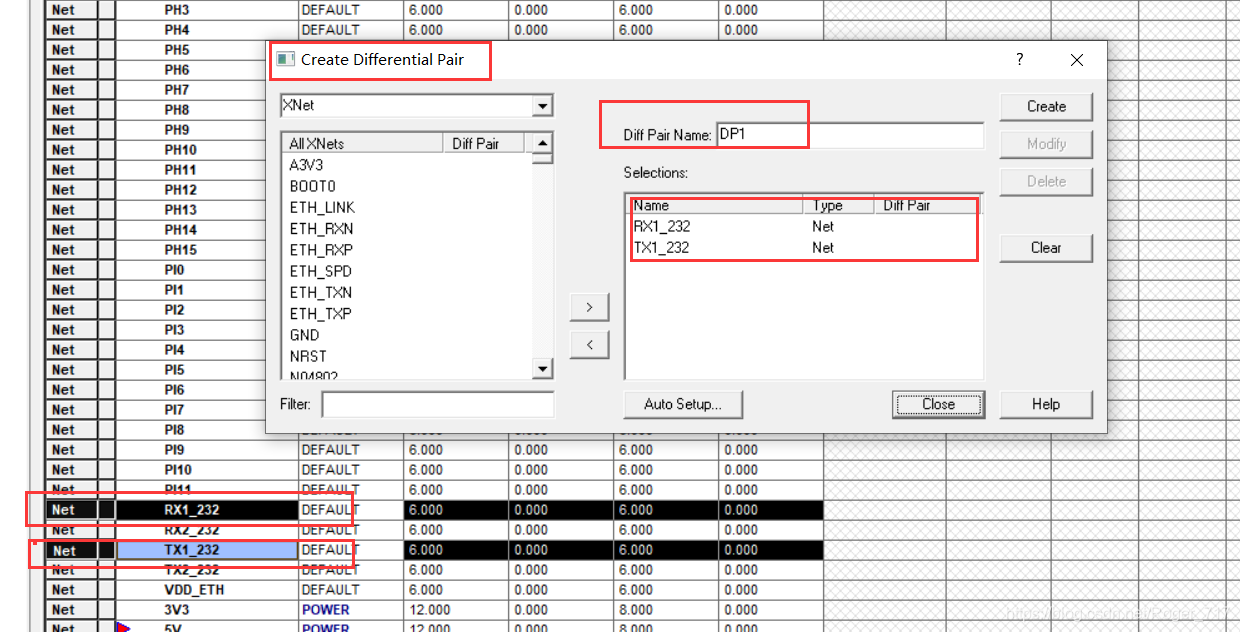
Task: Select ETH_RXN in the XNets list
Action: click(321, 228)
